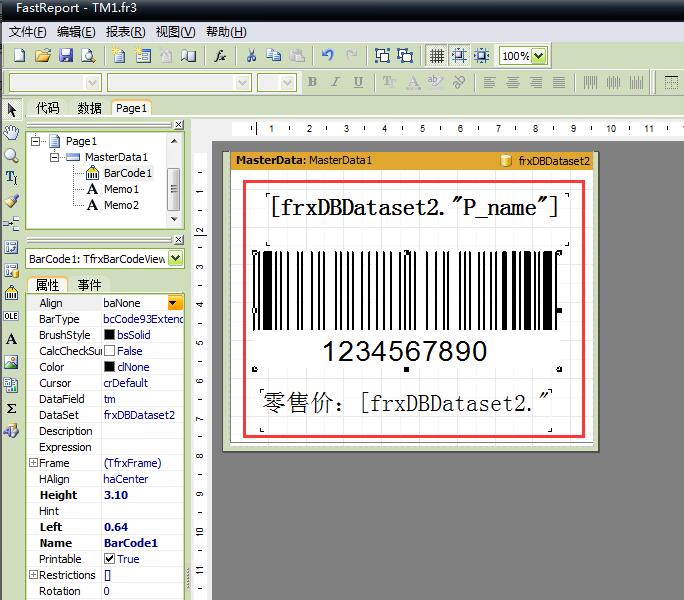Select the Copy Format brush tool

pos(11,200)
